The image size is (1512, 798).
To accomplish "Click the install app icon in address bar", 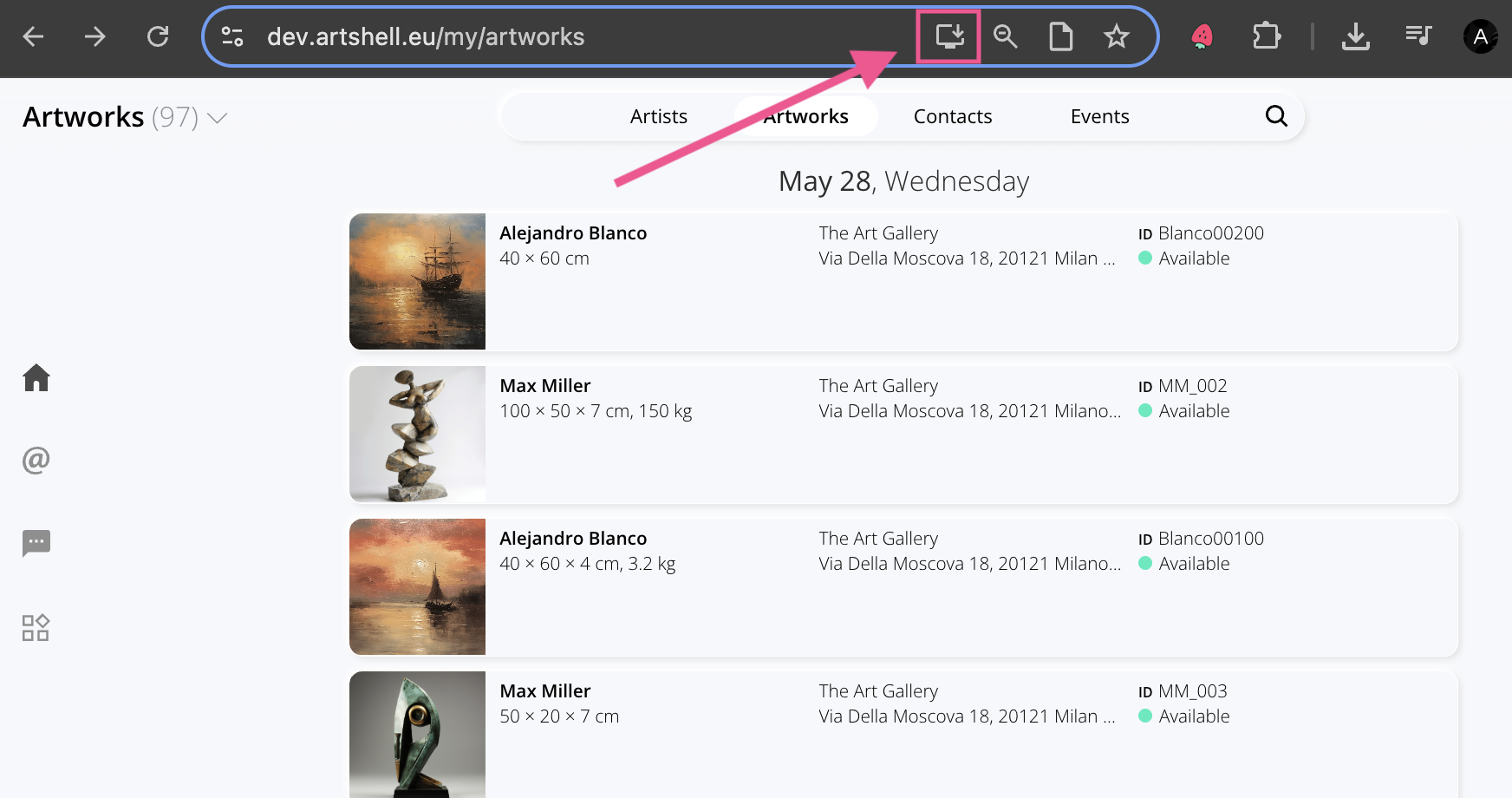I will coord(949,36).
